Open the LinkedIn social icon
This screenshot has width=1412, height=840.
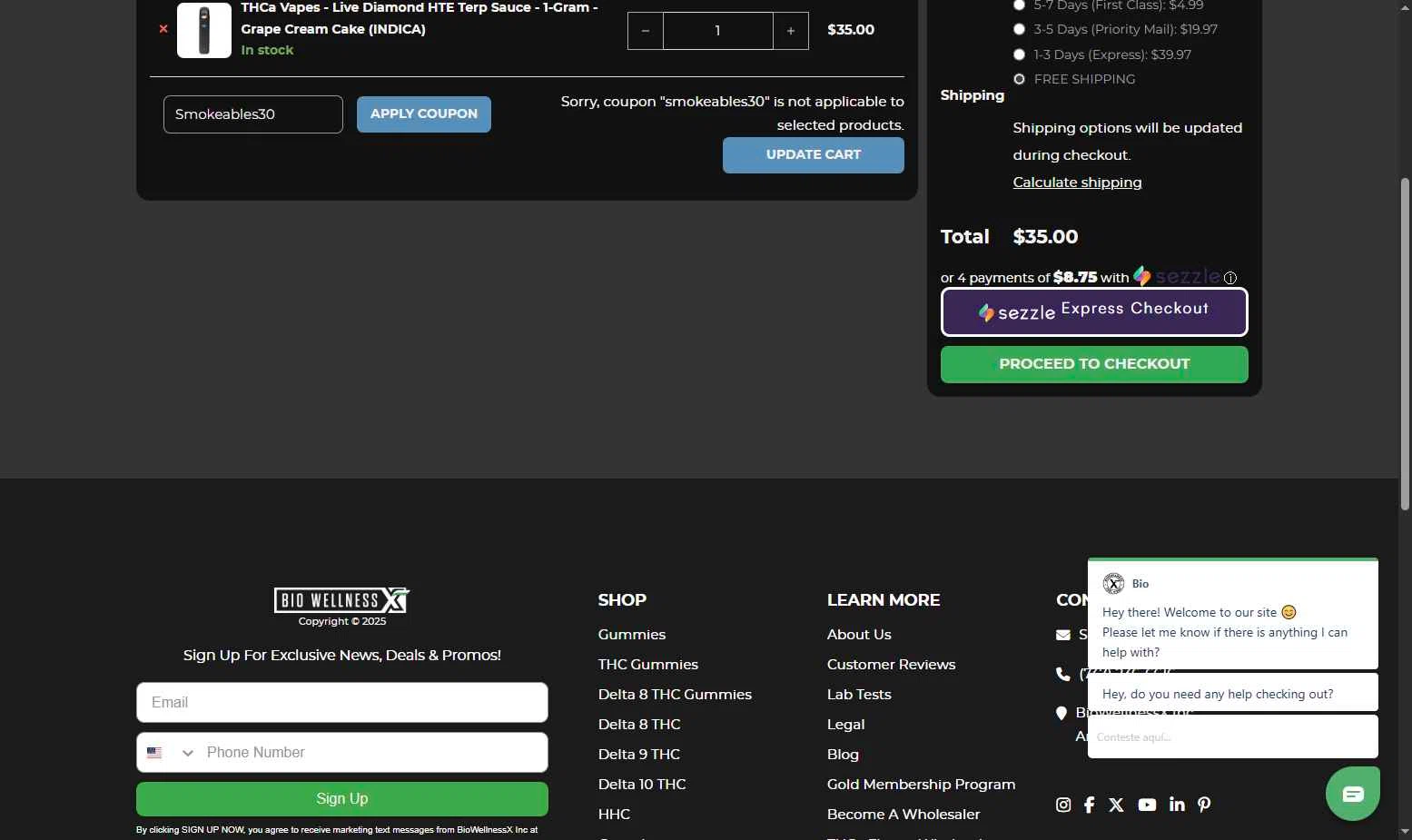(1178, 805)
